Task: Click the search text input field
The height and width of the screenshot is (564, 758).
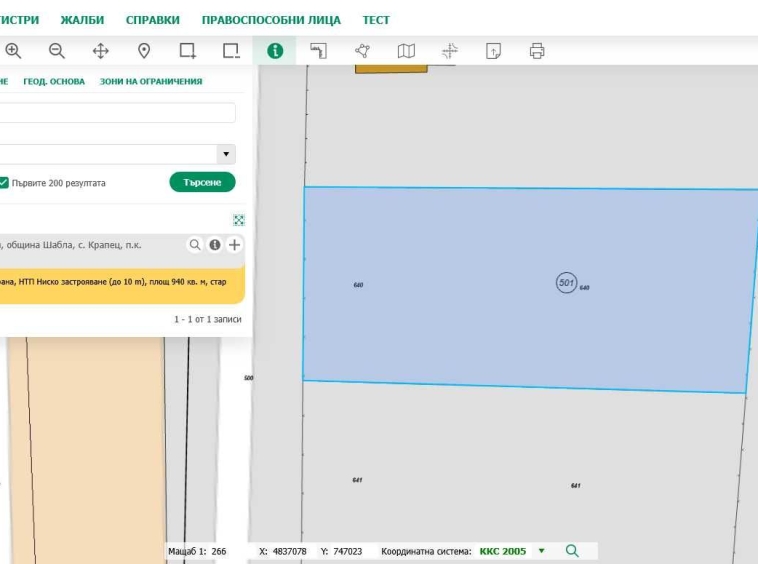Action: click(x=118, y=112)
